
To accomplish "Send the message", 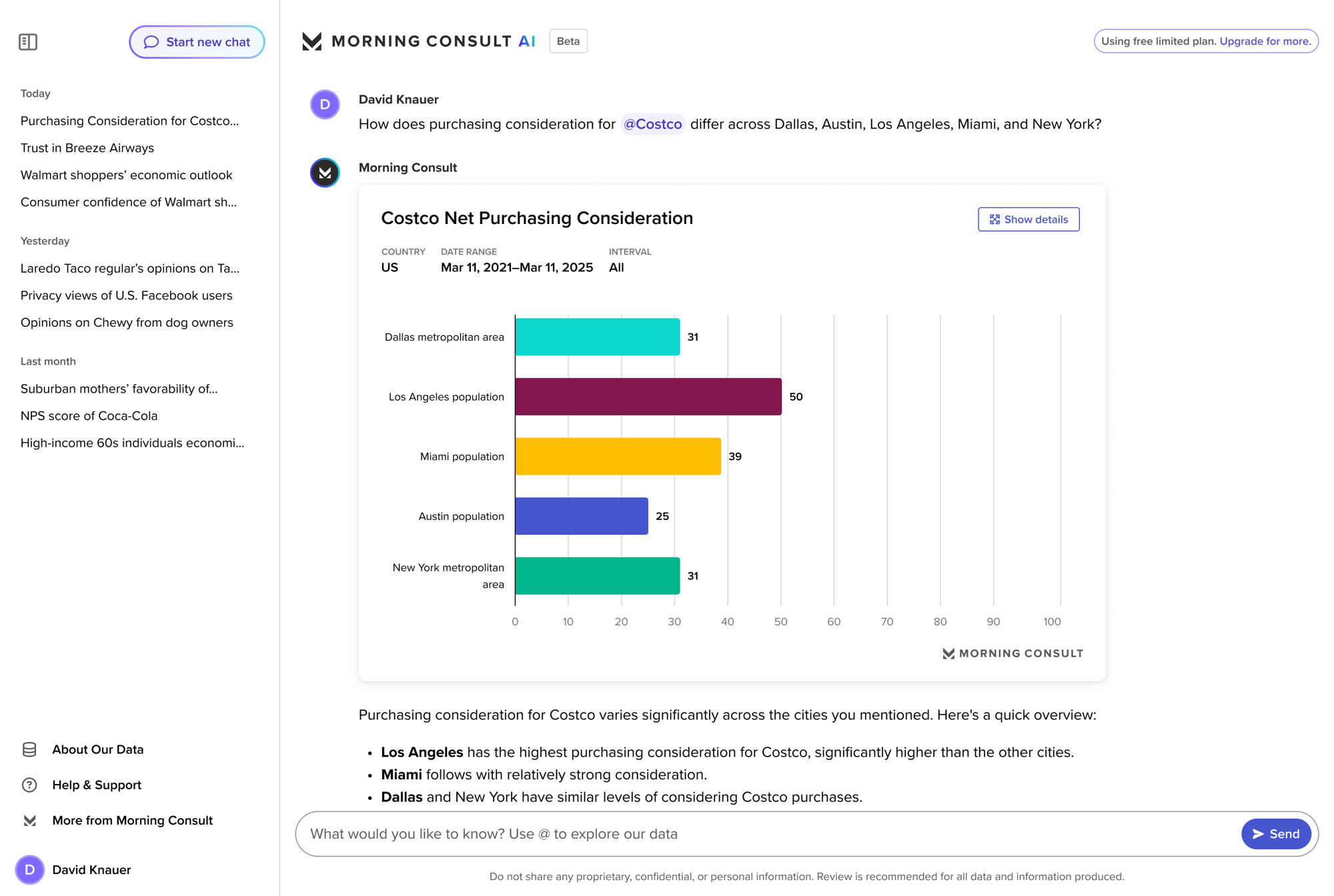I will coord(1276,834).
